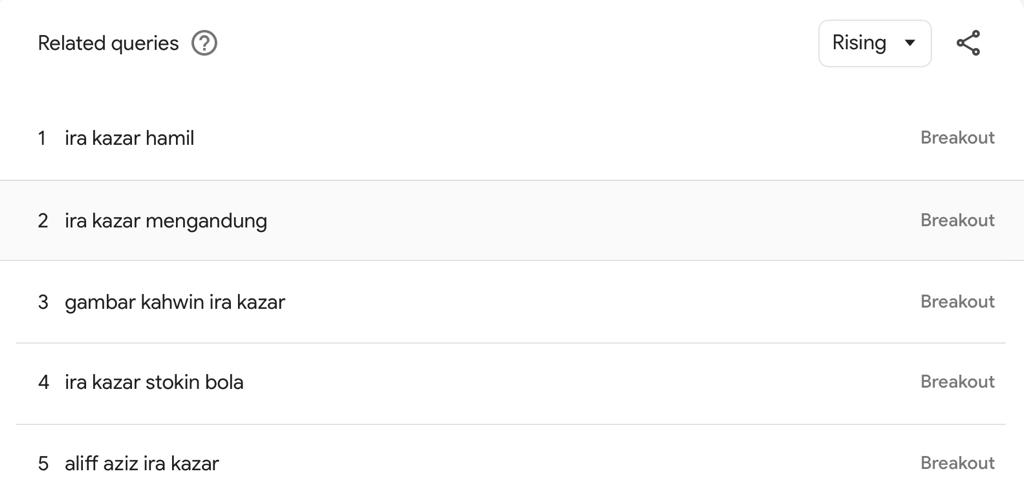Click Breakout label for 'ira kazar mengandung'
The height and width of the screenshot is (504, 1024).
[x=957, y=220]
